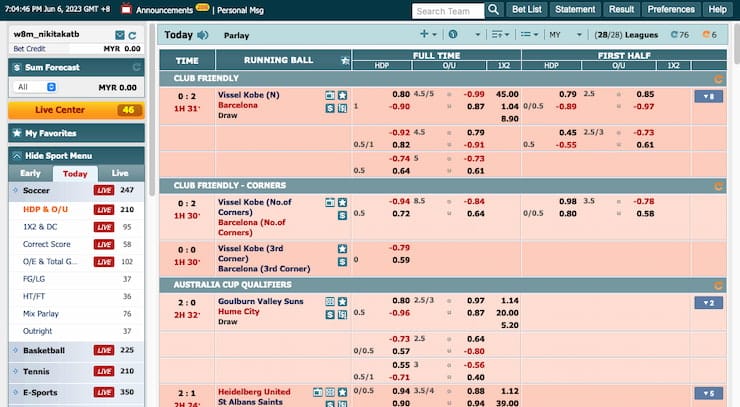
Task: Select Mix Parlay market
Action: click(x=41, y=314)
